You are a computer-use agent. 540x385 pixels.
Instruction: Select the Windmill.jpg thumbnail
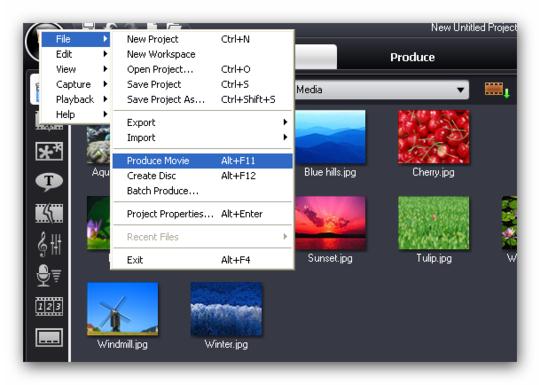(x=123, y=309)
